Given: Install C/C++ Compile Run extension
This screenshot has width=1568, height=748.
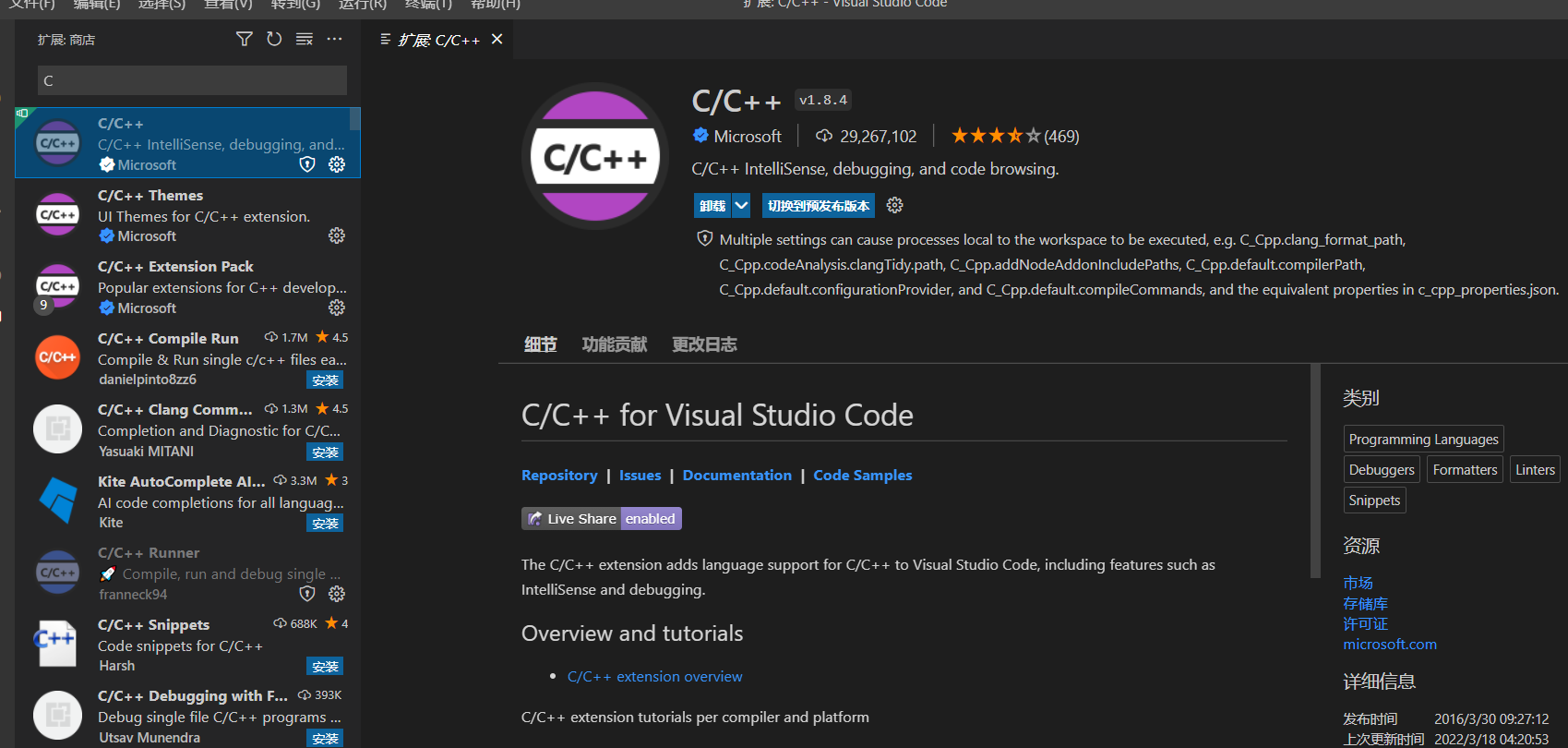Looking at the screenshot, I should coord(325,380).
